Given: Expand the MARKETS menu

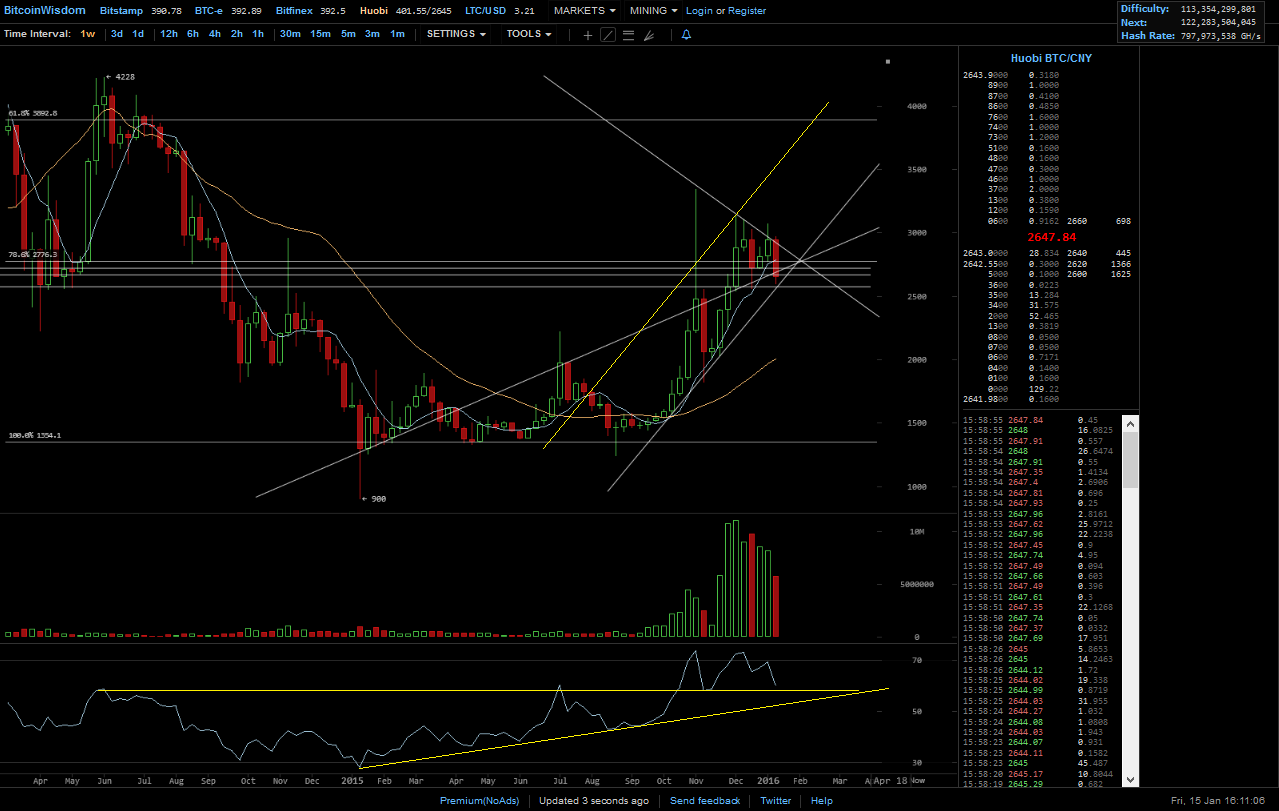Looking at the screenshot, I should 585,11.
